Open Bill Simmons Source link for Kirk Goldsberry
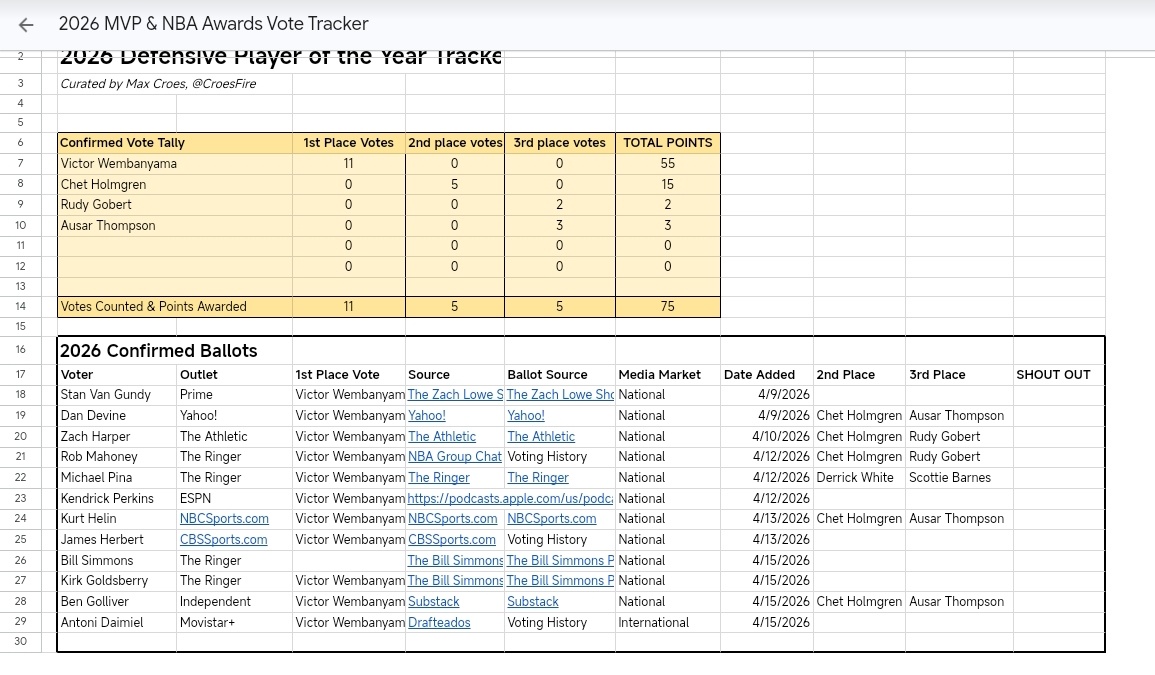Screen dimensions: 1155x675 coord(455,581)
